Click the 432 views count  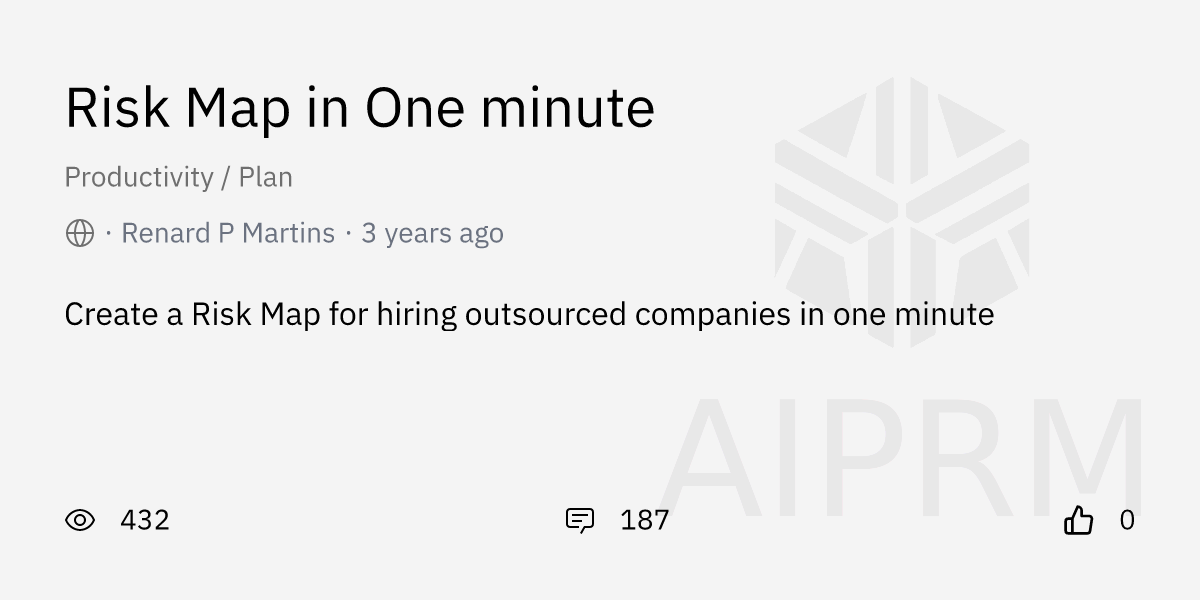tap(145, 520)
